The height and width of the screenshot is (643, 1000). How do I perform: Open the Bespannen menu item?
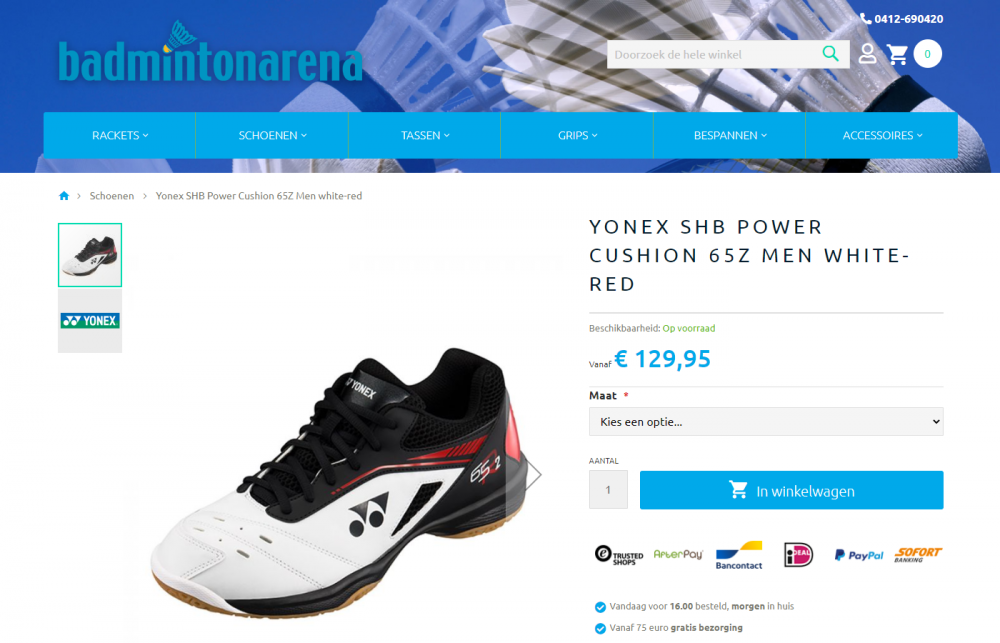click(730, 135)
